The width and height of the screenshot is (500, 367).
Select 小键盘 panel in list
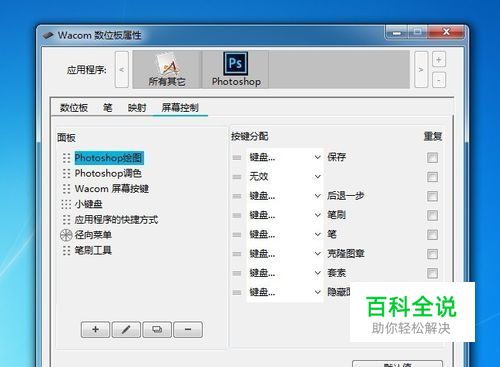[x=88, y=204]
